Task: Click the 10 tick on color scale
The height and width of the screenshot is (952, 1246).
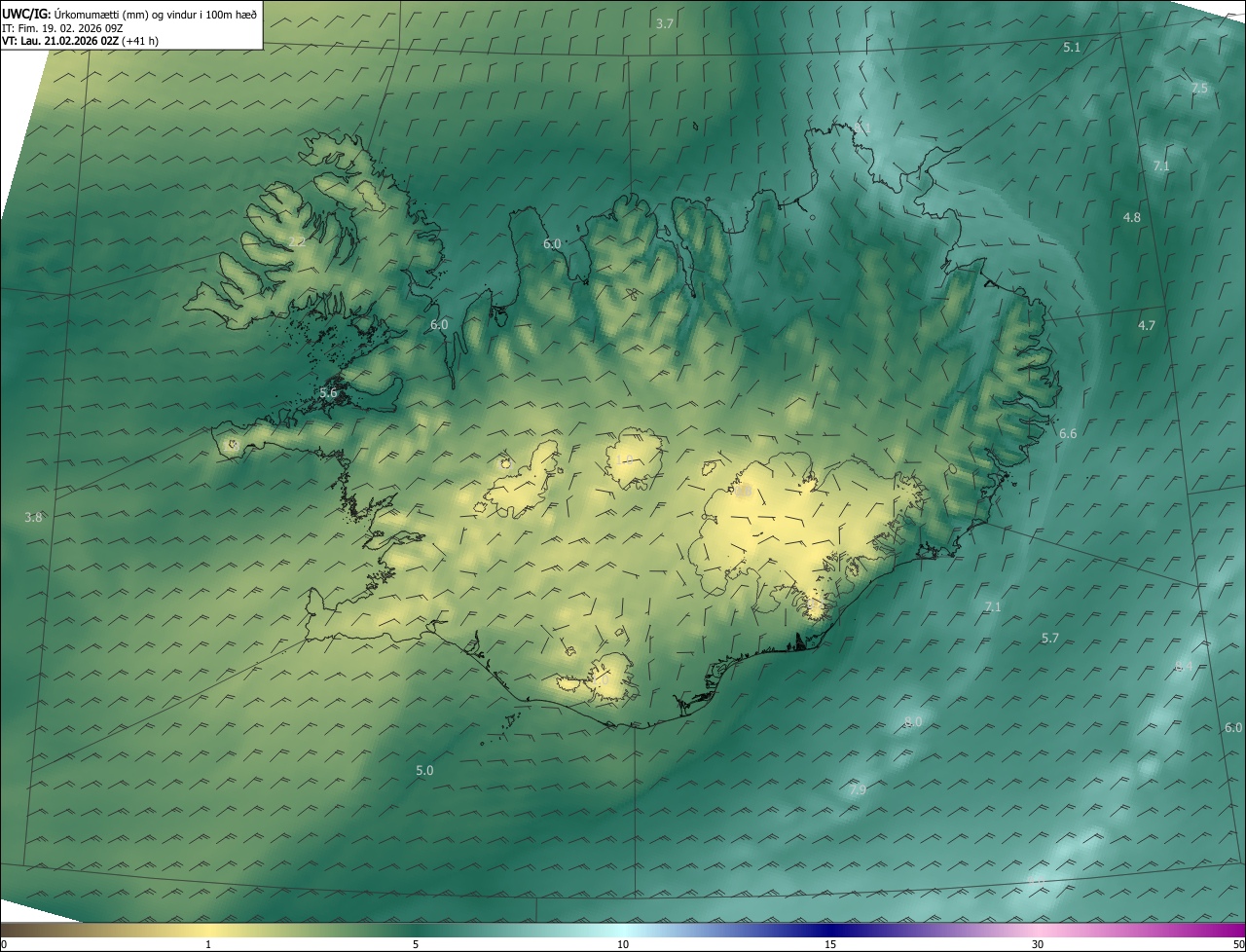Action: (x=623, y=944)
